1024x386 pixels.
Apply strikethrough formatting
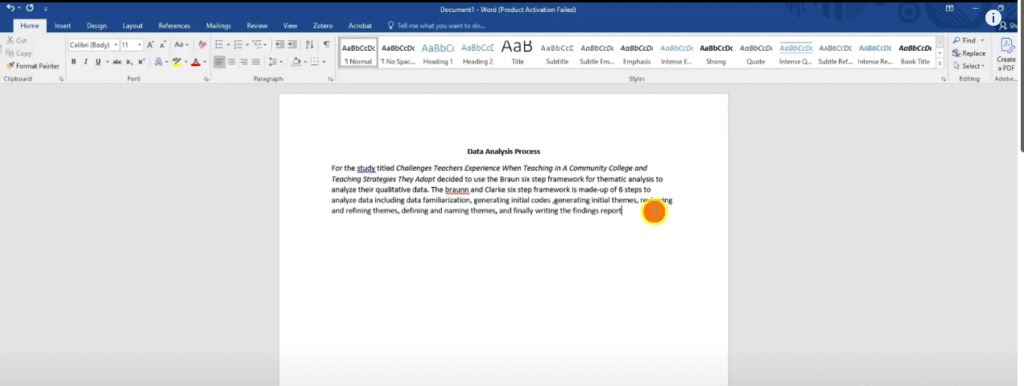click(117, 62)
